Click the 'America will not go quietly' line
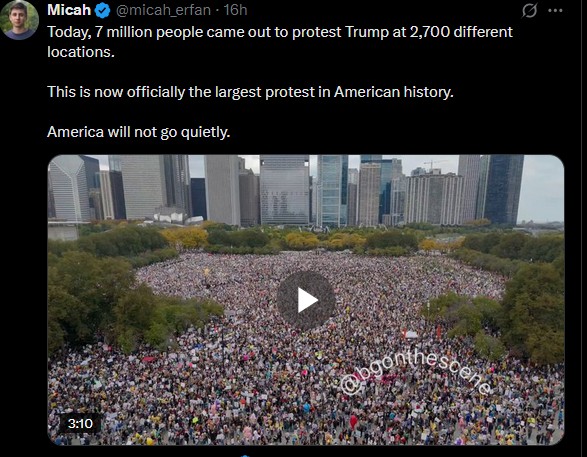 (x=139, y=132)
